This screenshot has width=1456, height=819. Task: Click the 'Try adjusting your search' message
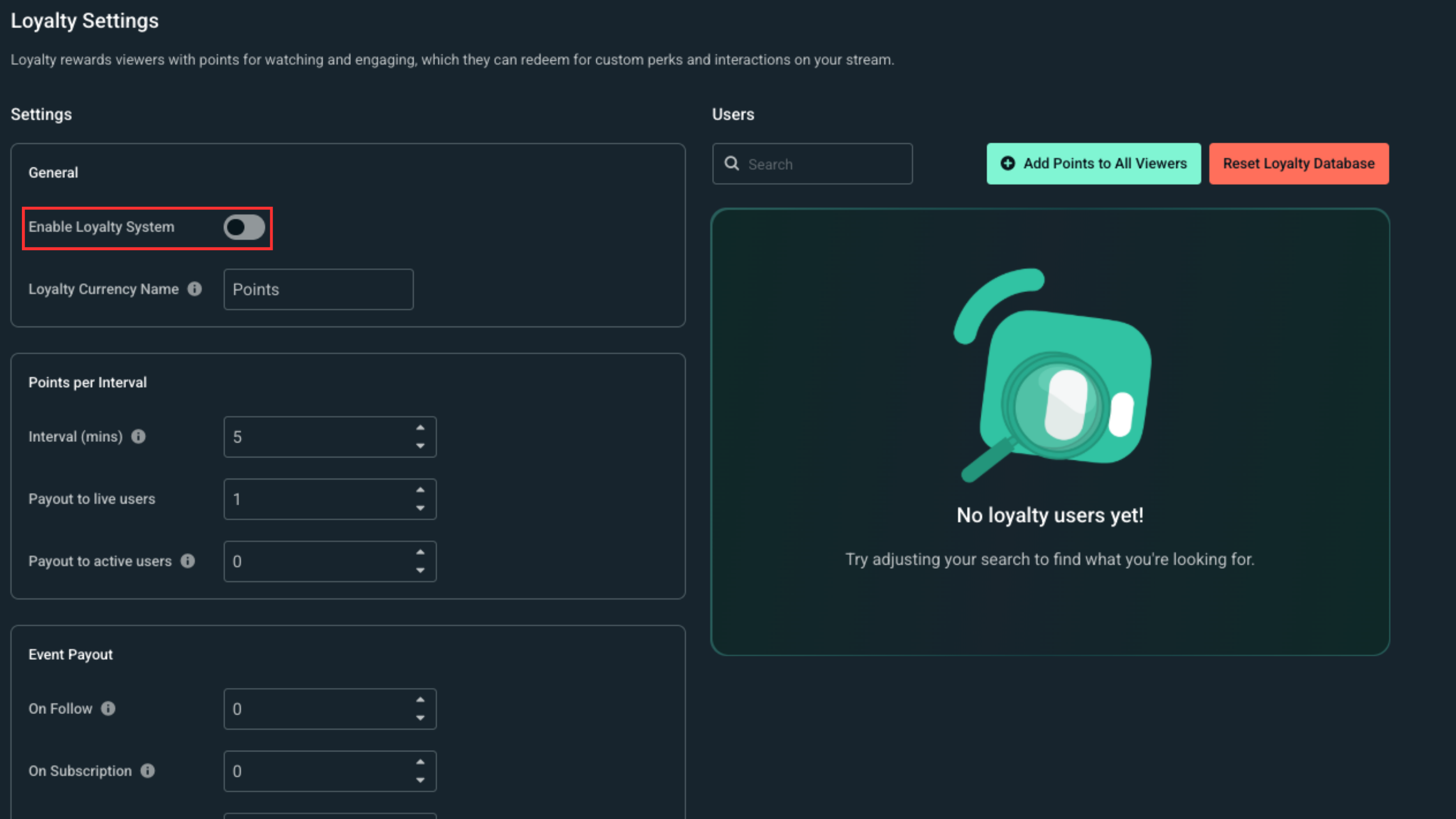pyautogui.click(x=1050, y=559)
